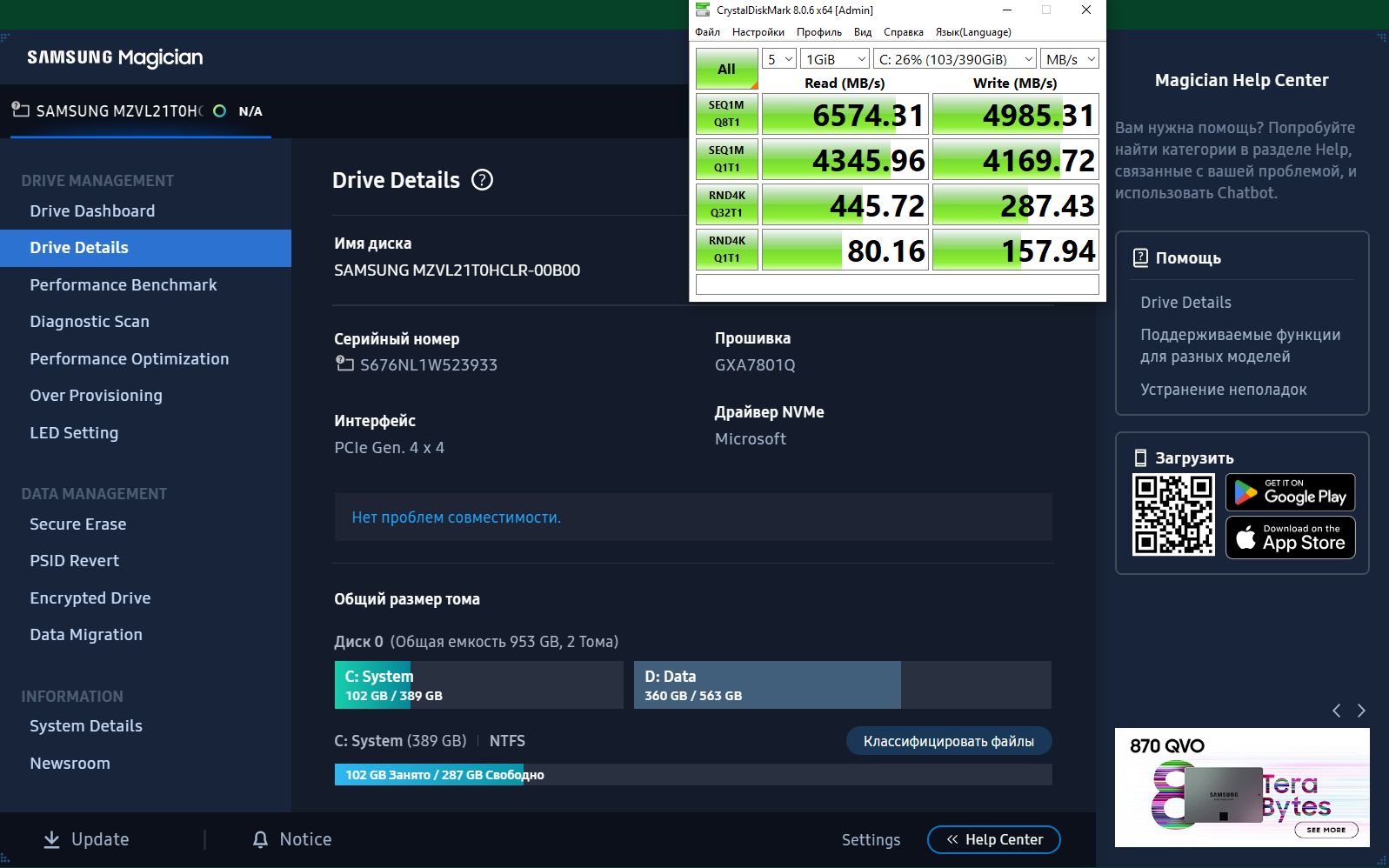Open the App Store download badge
The image size is (1389, 868).
click(1290, 537)
